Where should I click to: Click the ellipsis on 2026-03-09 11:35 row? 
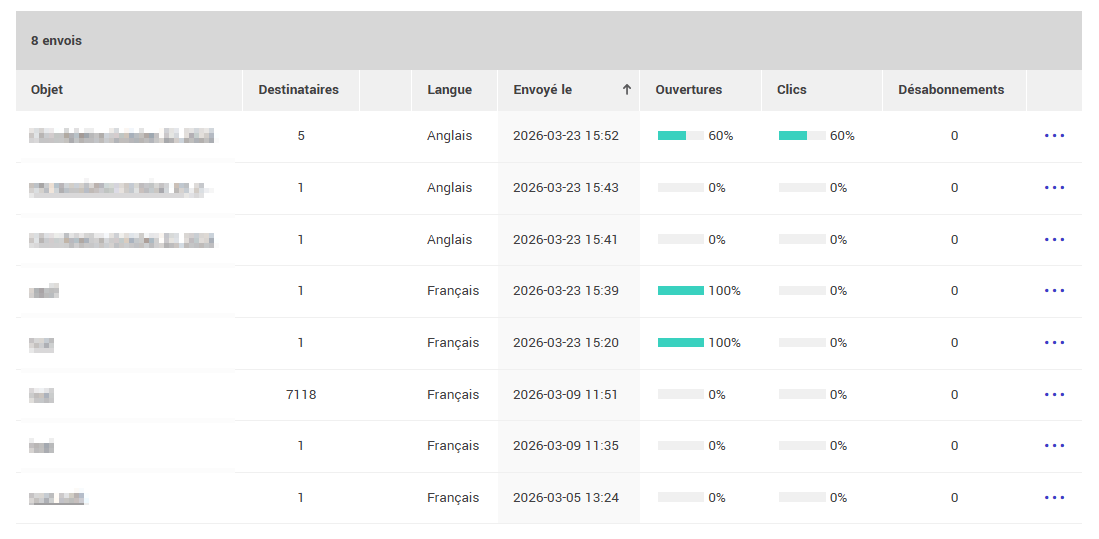(x=1054, y=446)
